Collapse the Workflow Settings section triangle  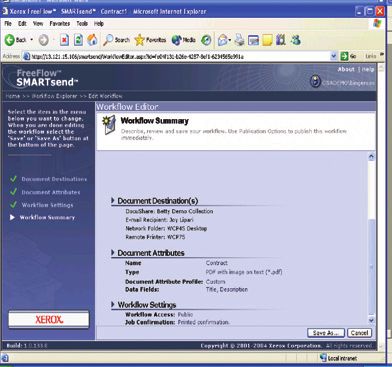tap(113, 304)
